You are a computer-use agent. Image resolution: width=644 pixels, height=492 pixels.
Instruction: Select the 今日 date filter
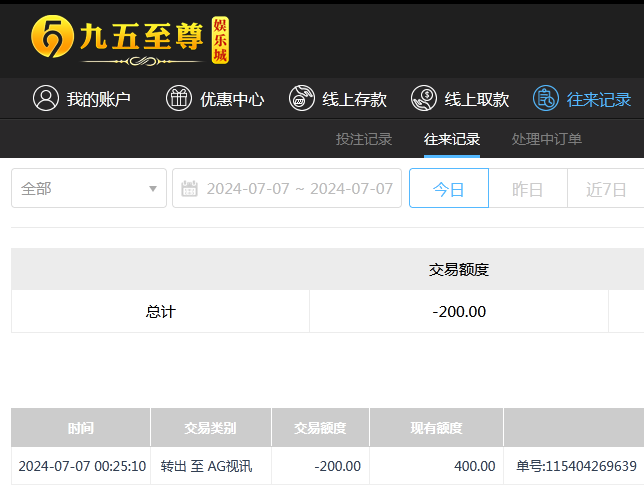(448, 188)
